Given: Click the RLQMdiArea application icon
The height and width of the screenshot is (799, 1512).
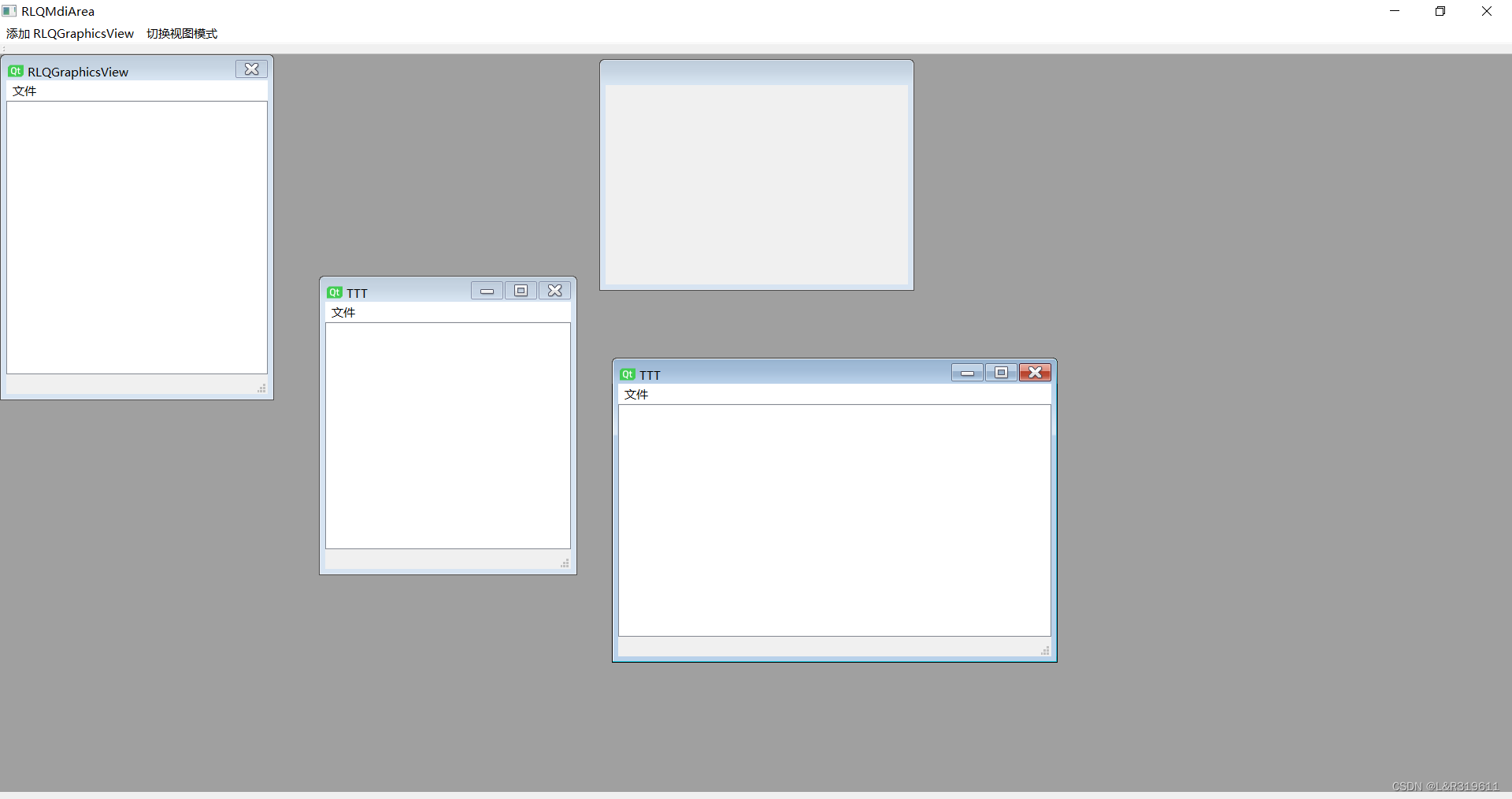Looking at the screenshot, I should (9, 11).
